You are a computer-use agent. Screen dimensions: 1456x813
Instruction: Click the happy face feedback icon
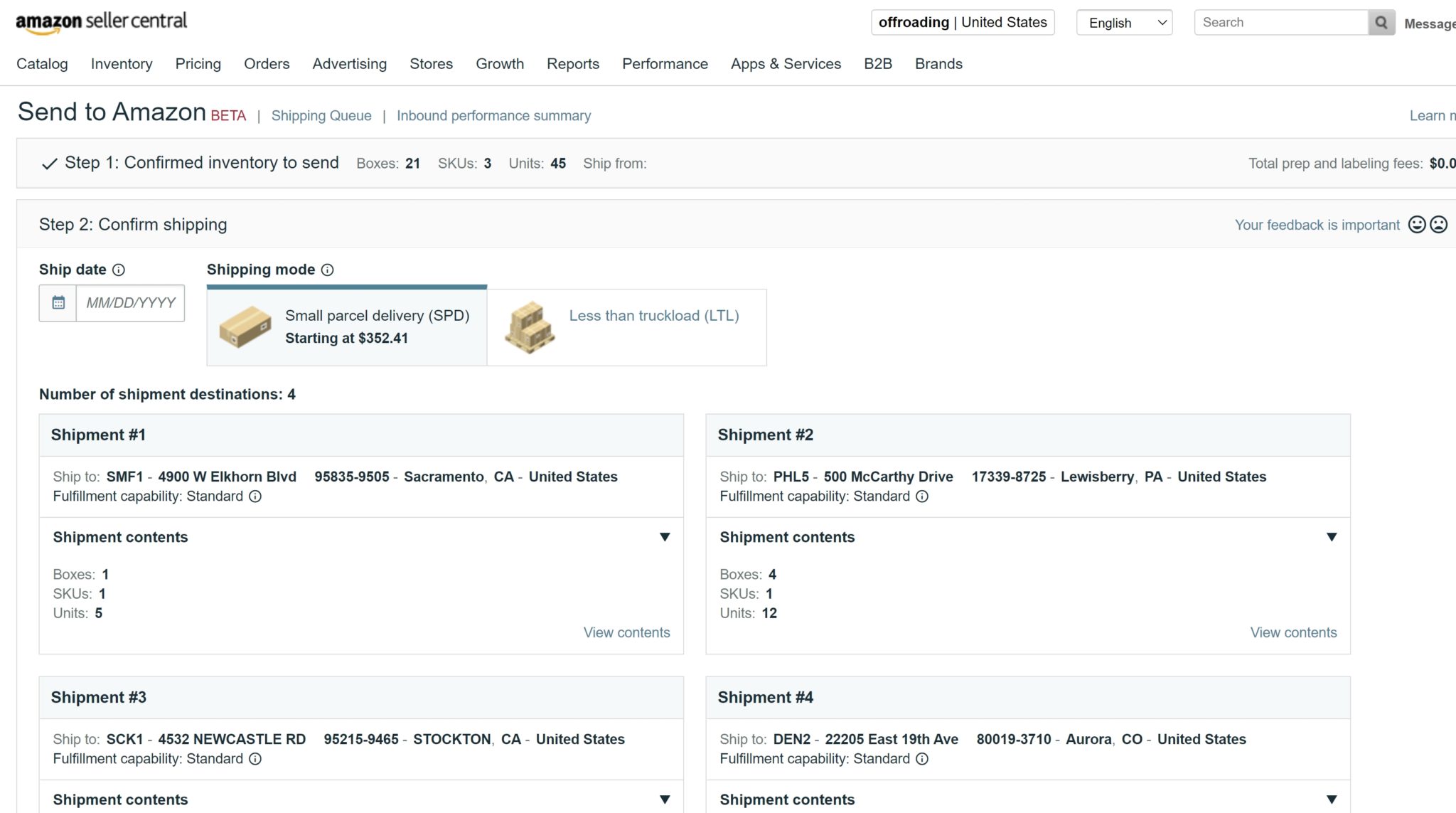pos(1417,225)
